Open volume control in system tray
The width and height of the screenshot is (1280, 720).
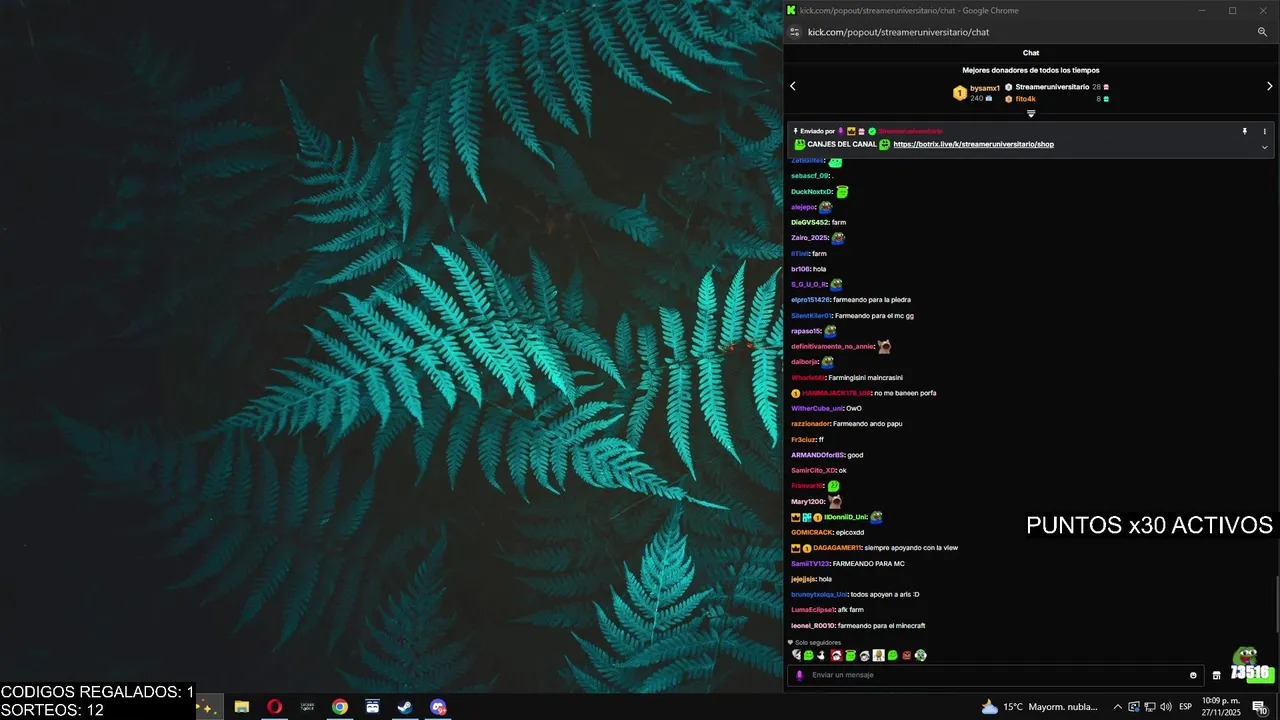pyautogui.click(x=1166, y=707)
